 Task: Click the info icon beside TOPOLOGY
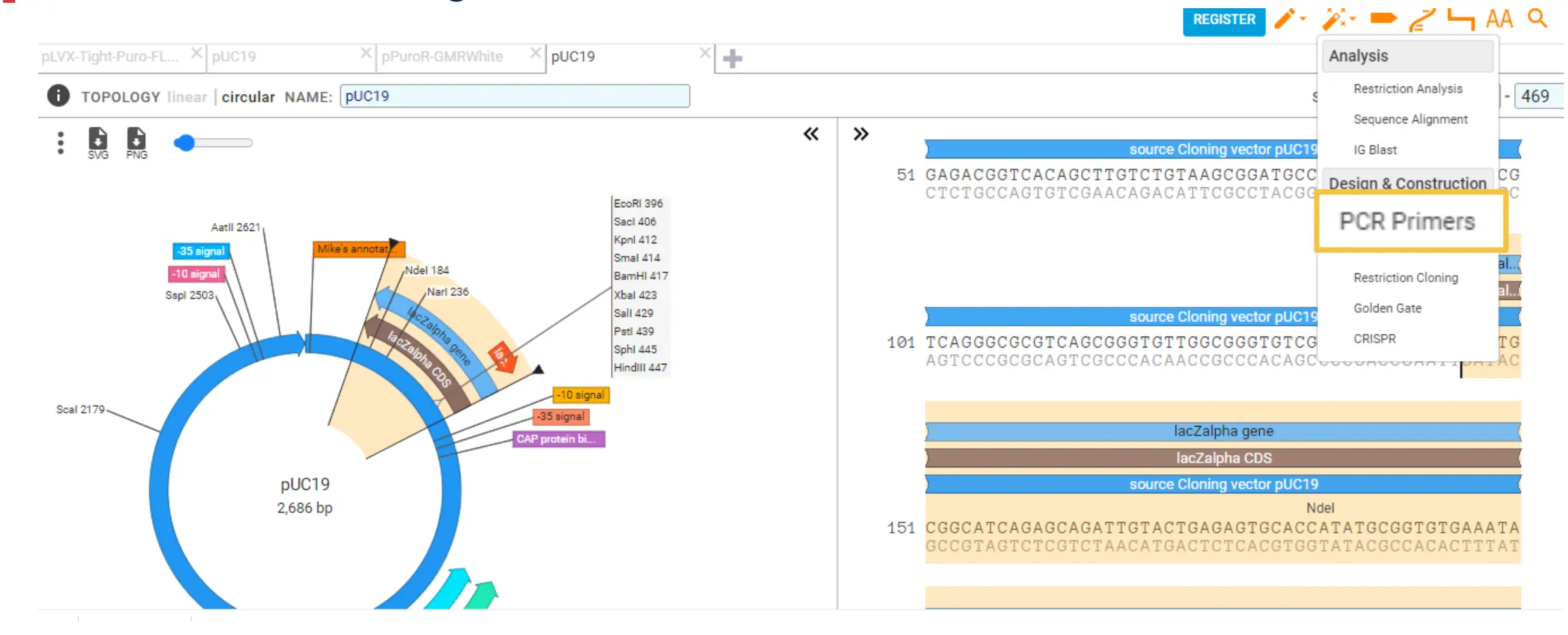tap(59, 95)
